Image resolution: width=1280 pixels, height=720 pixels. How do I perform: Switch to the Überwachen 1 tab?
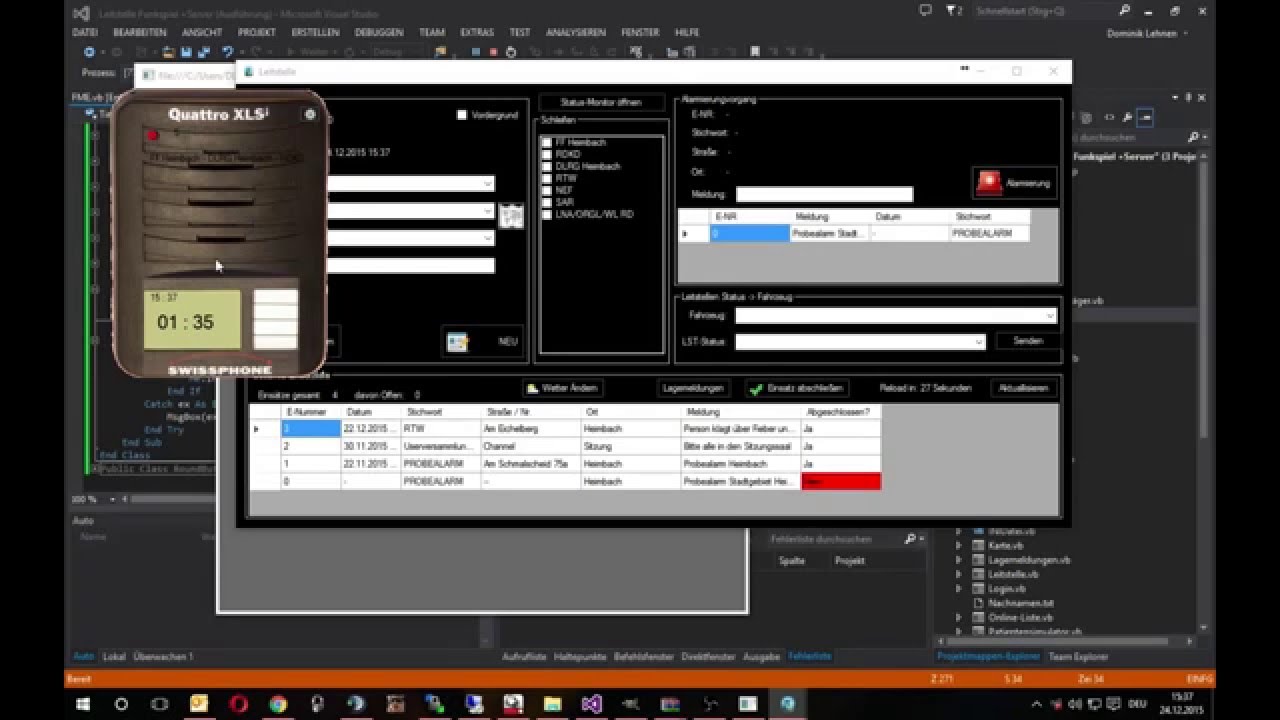point(163,657)
